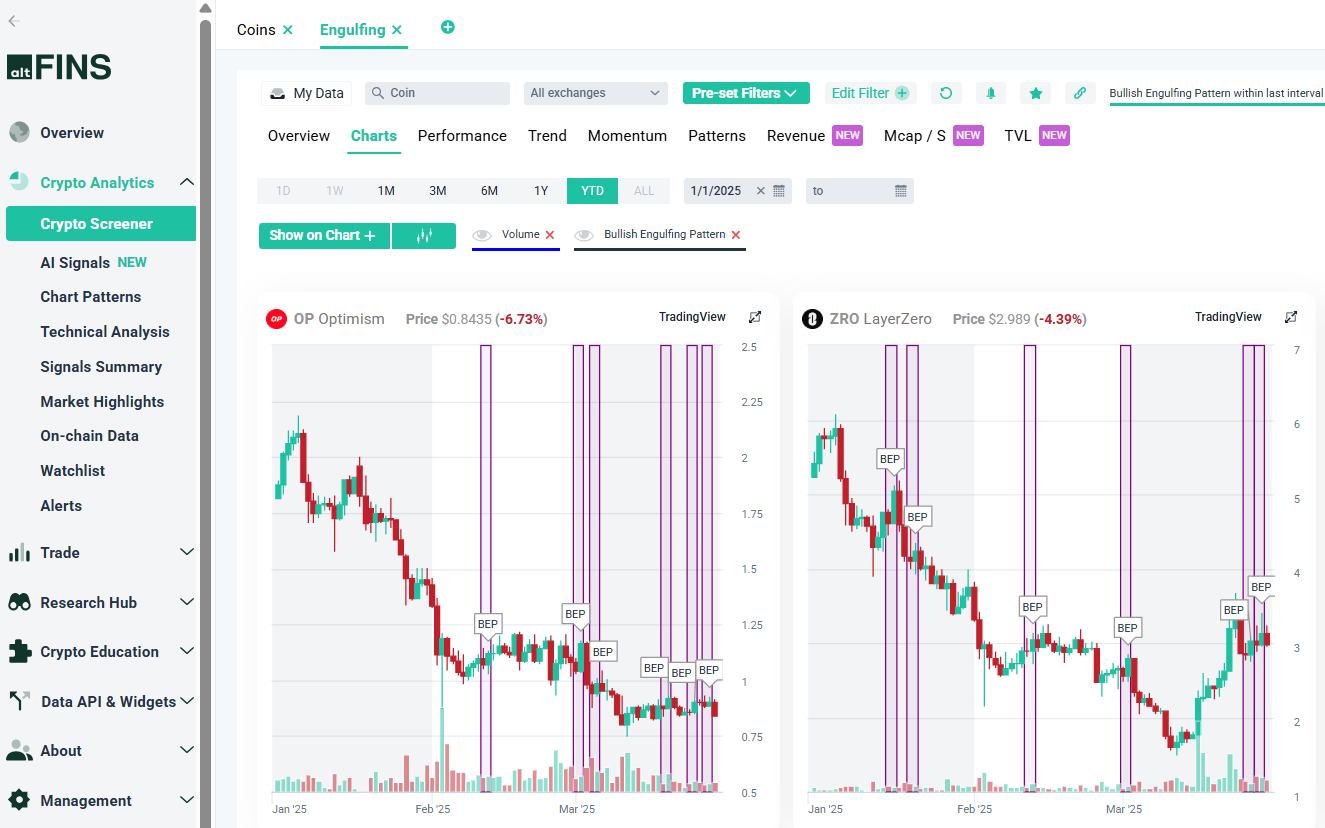Select the 1M time range

pyautogui.click(x=386, y=191)
